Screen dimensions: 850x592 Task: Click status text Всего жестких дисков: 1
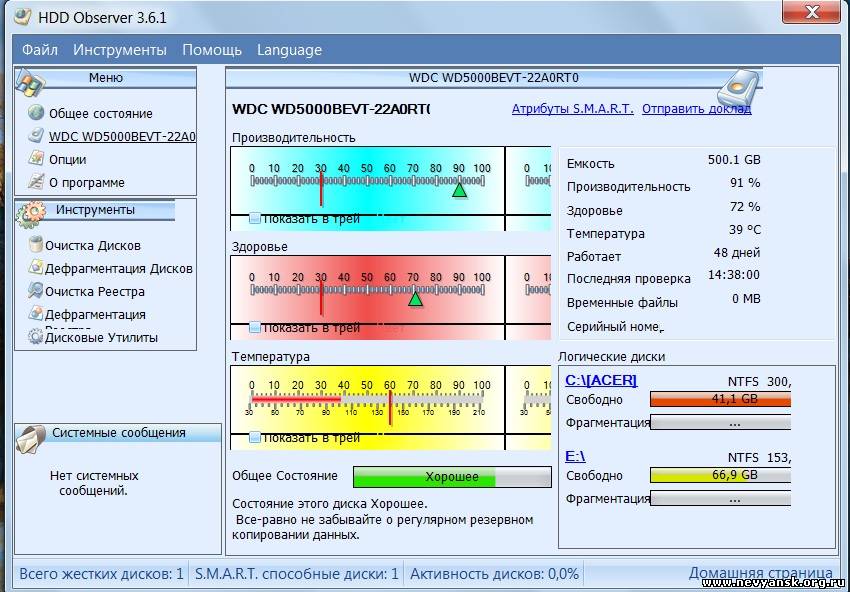point(101,574)
